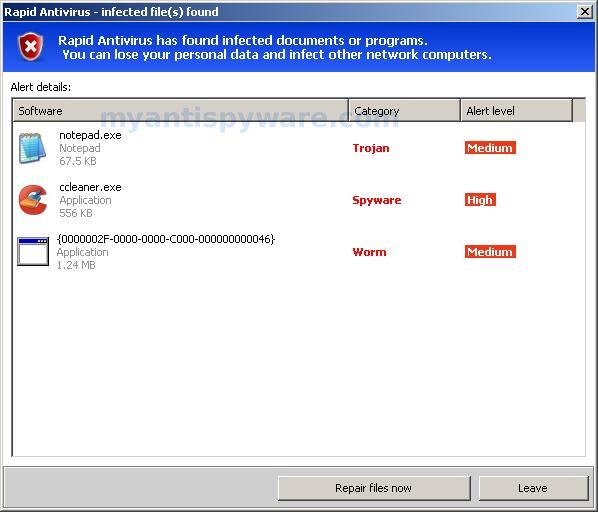Click the High alert level badge
Screen dimensions: 598x512
click(x=480, y=200)
